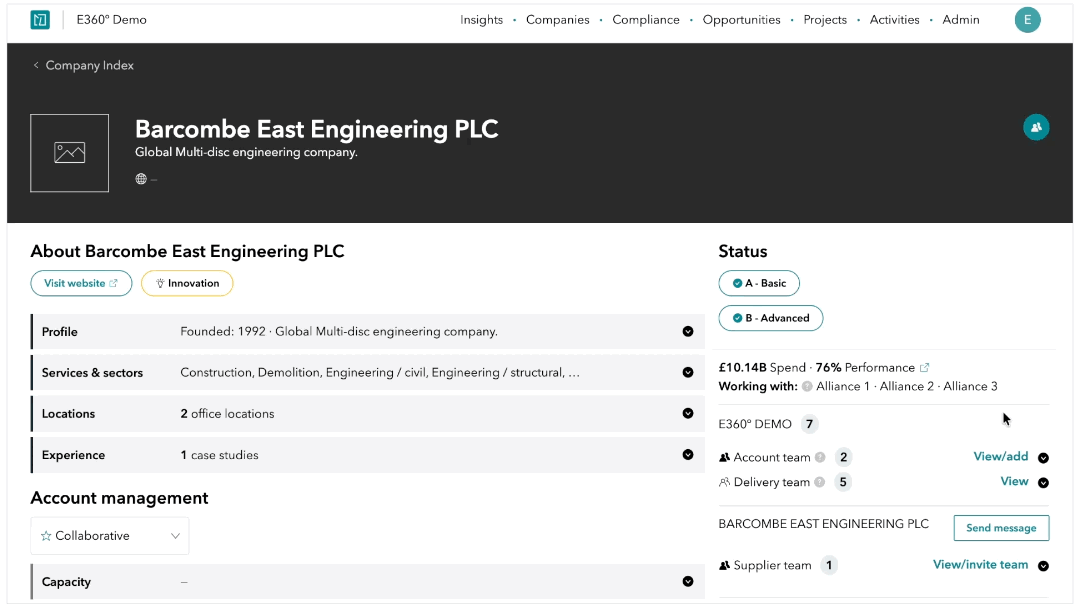Open the Compliance menu
This screenshot has height=608, width=1080.
(645, 20)
